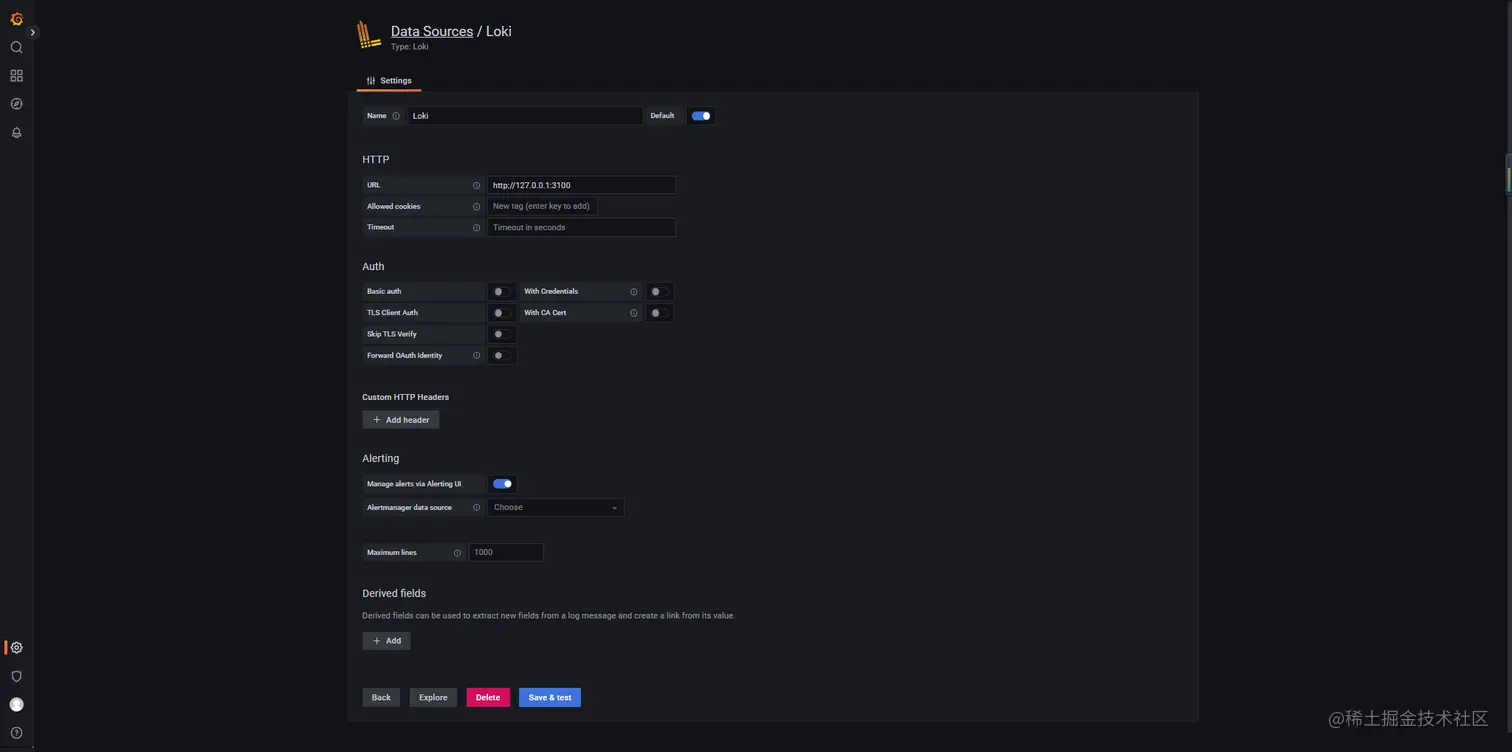Image resolution: width=1512 pixels, height=752 pixels.
Task: Open the Configuration gear icon
Action: point(16,648)
